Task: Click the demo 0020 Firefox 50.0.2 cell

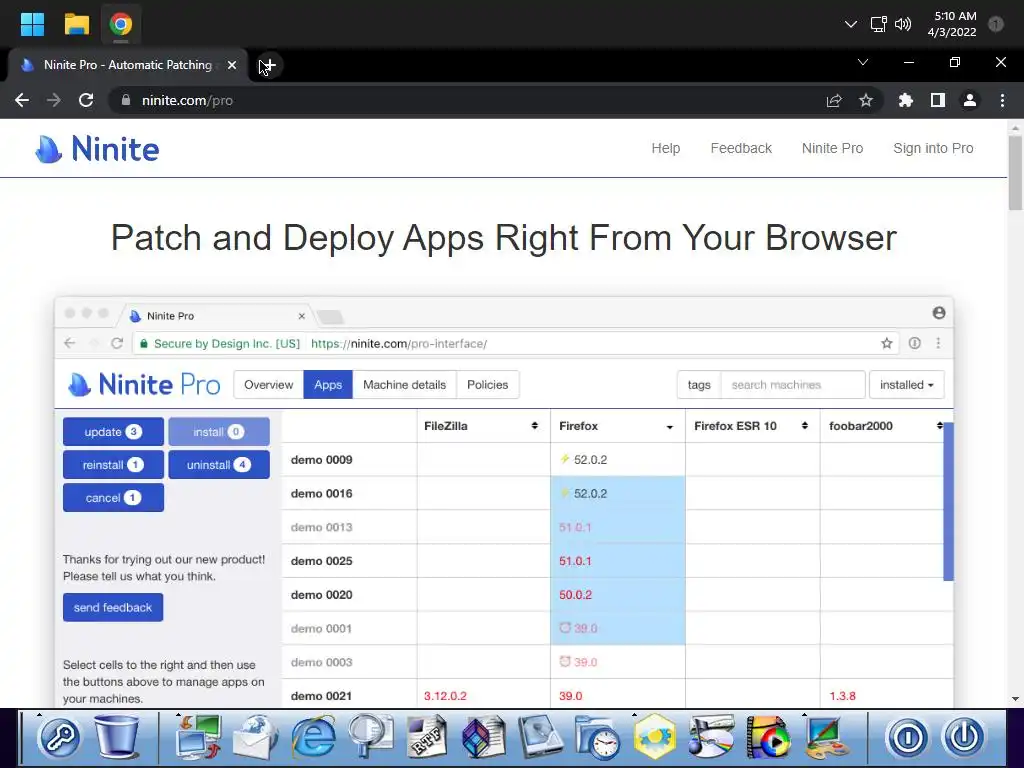Action: tap(618, 595)
